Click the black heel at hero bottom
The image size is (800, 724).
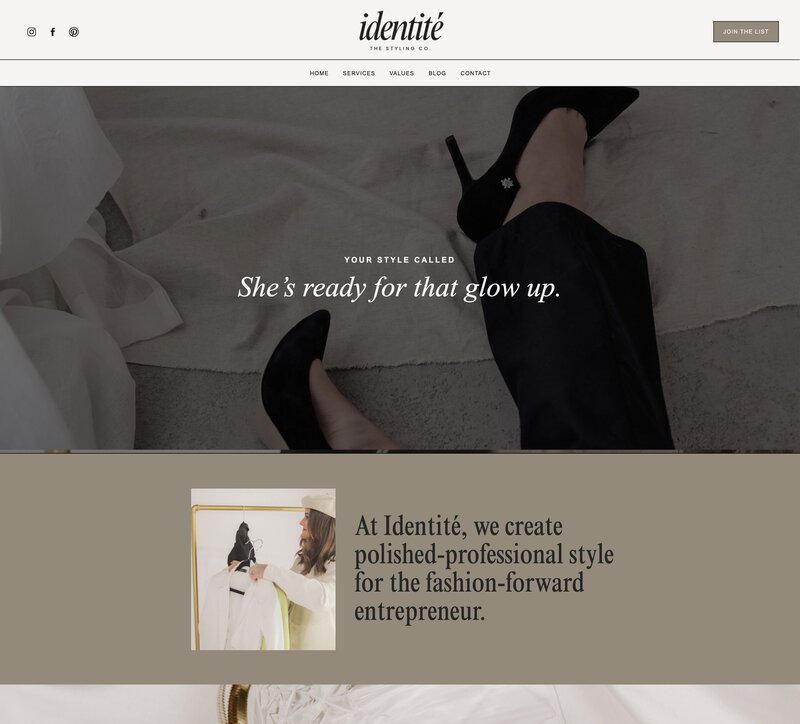coord(296,380)
